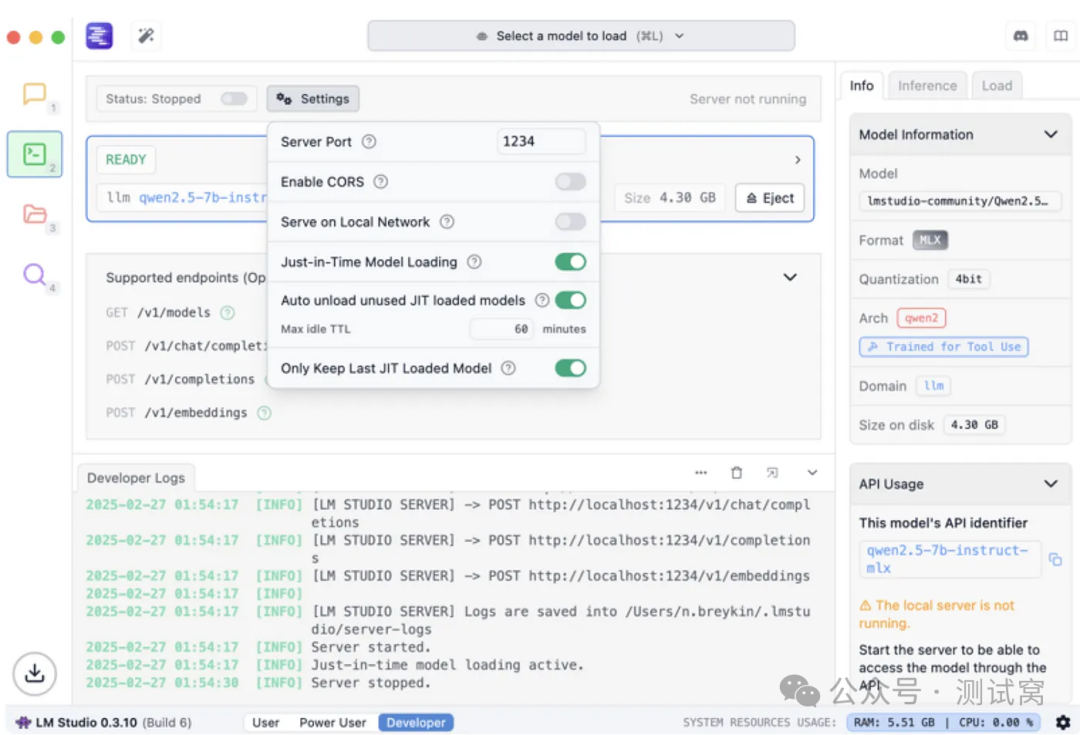
Task: Select the Developer Logs tab
Action: (x=136, y=478)
